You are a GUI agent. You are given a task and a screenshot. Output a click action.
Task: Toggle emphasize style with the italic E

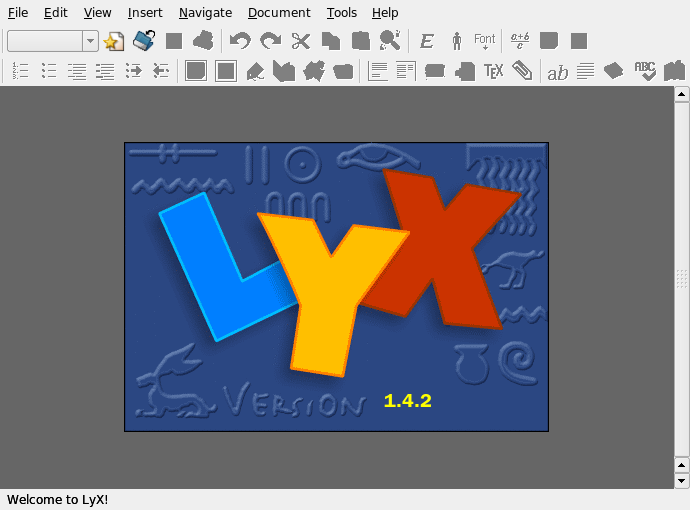426,41
